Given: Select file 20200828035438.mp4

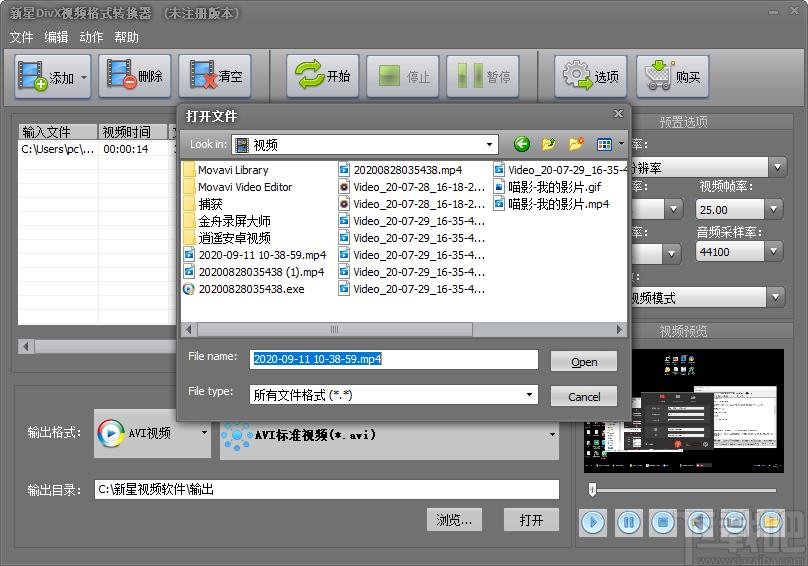Looking at the screenshot, I should [x=400, y=170].
